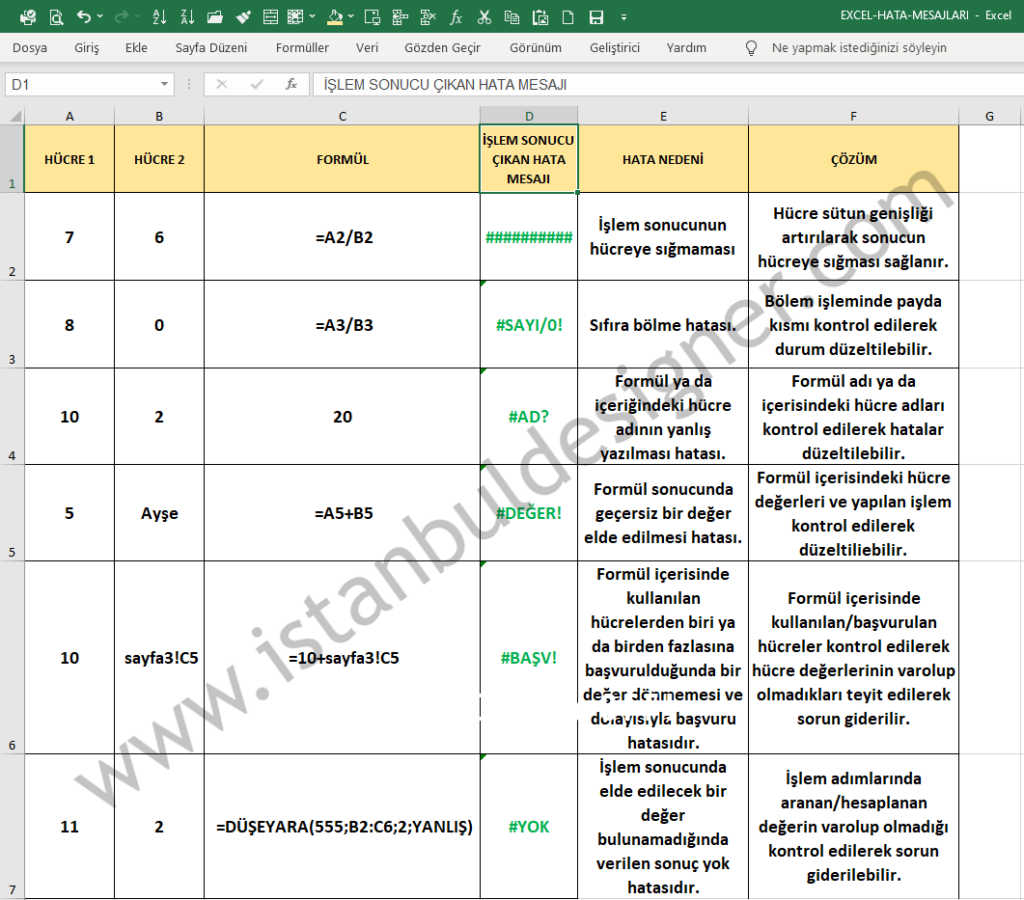Screen dimensions: 1024x900
Task: Click the fx insert function icon in toolbar
Action: pyautogui.click(x=456, y=17)
